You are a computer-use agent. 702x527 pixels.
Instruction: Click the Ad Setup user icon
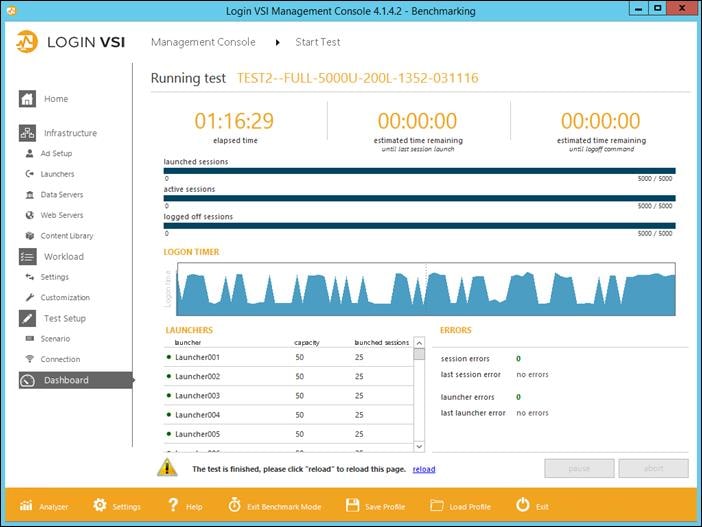[30, 153]
